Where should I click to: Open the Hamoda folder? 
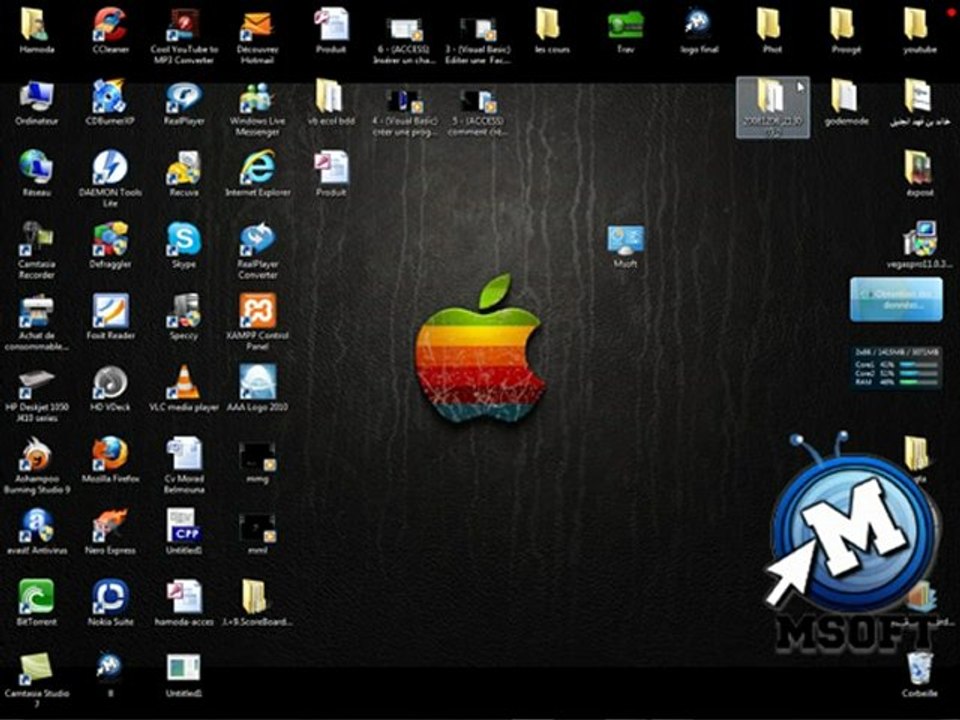[x=37, y=31]
